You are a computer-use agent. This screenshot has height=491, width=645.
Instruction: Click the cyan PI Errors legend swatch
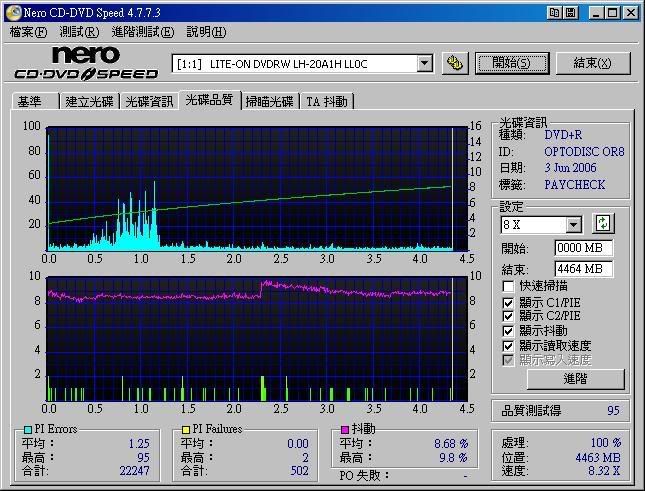tap(28, 430)
